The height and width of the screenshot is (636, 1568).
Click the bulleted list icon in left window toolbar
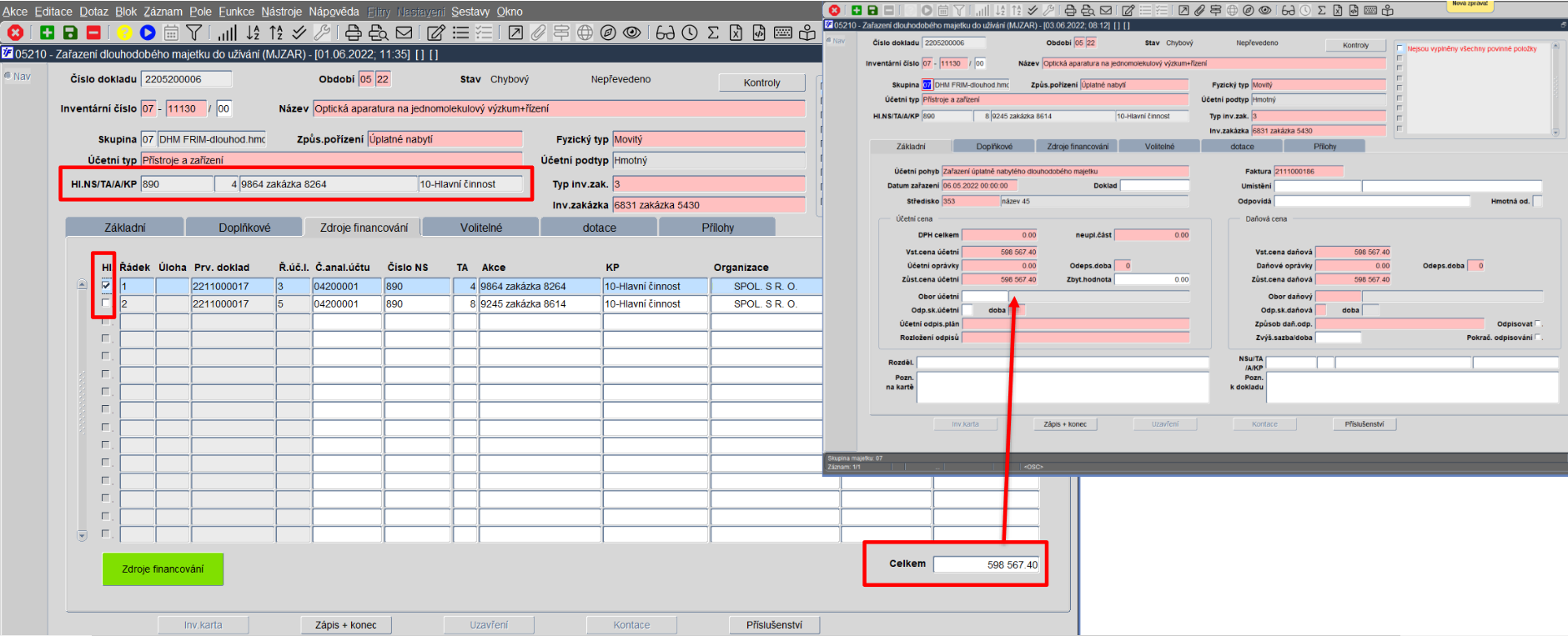click(460, 33)
